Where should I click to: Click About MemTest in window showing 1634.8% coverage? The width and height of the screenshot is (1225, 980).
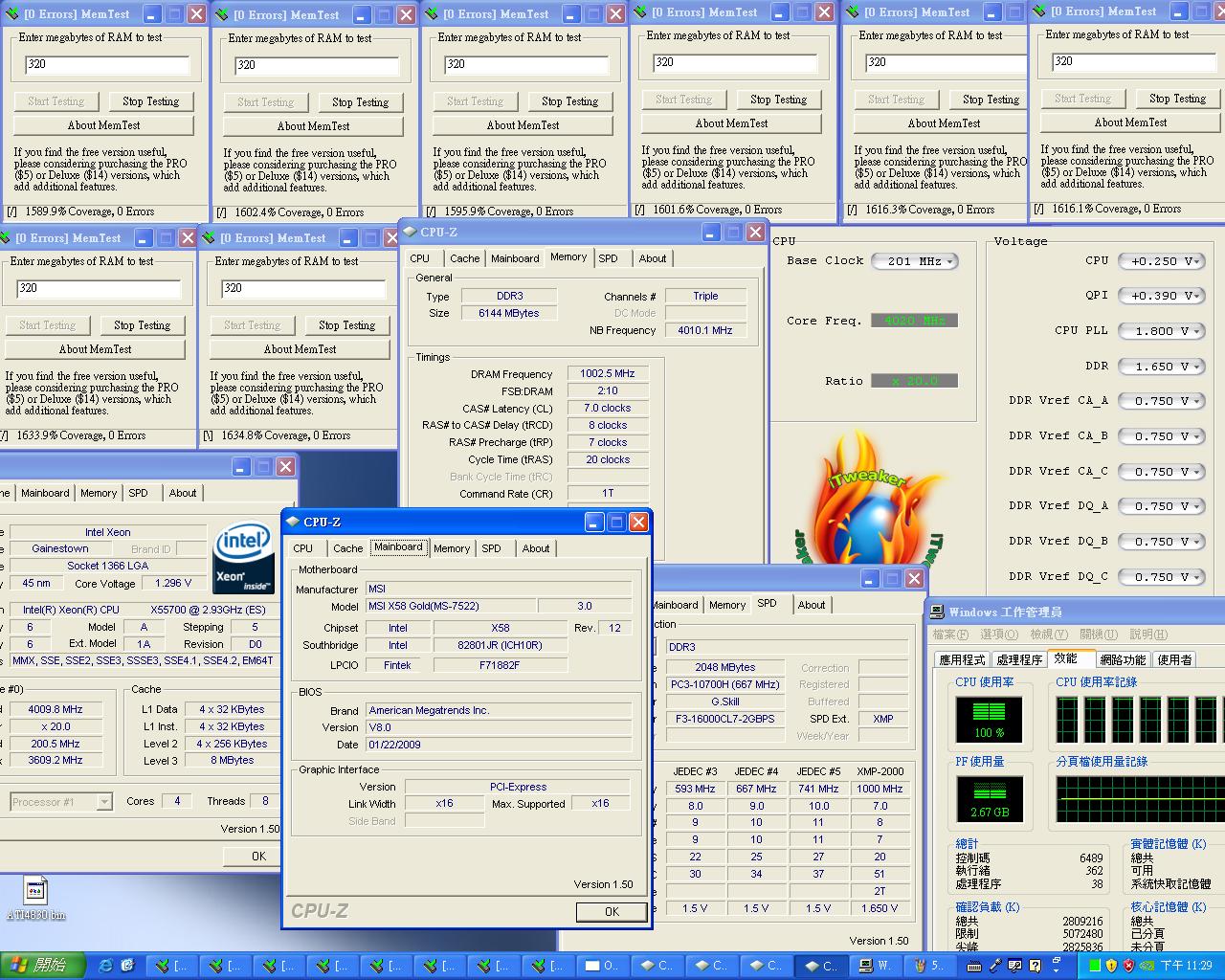pyautogui.click(x=300, y=349)
